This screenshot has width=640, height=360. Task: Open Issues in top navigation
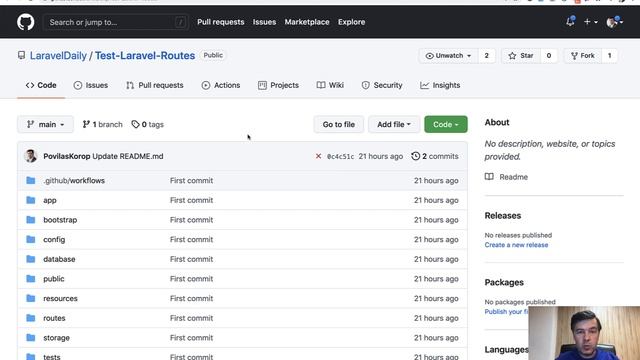coord(264,22)
